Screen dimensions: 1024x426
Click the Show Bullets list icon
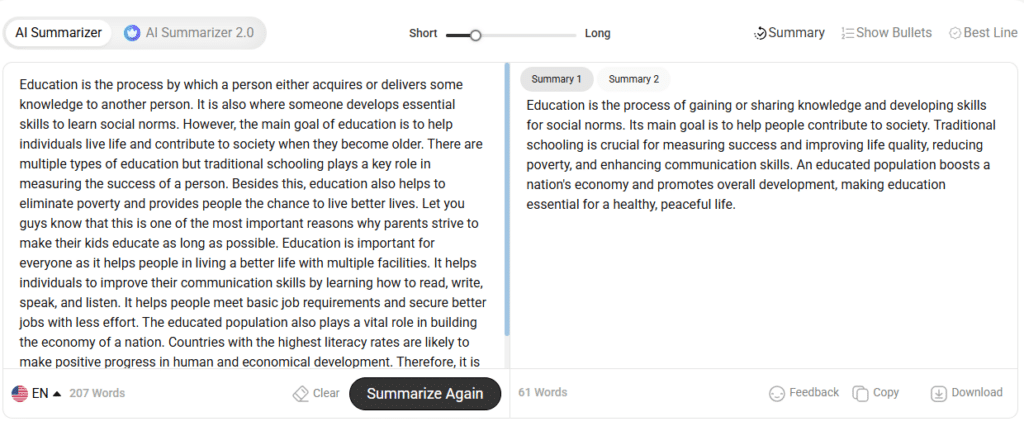coord(848,33)
